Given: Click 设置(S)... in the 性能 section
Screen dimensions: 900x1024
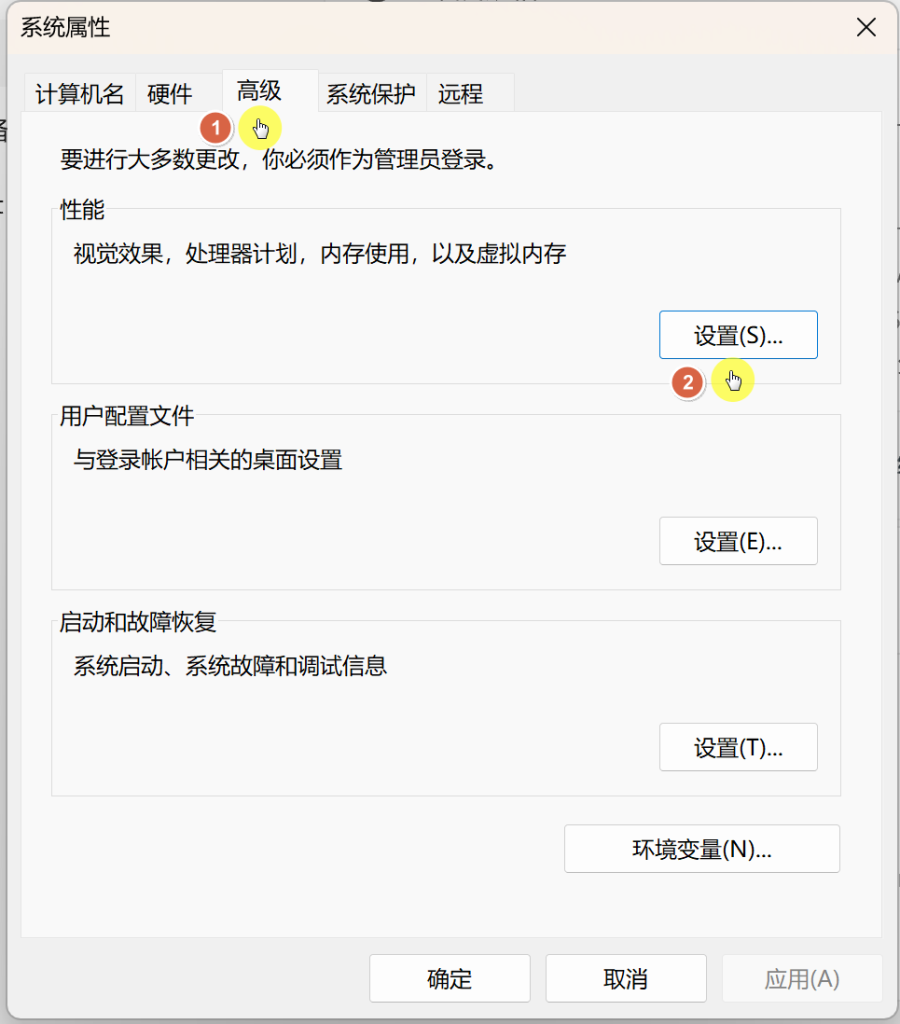Looking at the screenshot, I should (738, 335).
